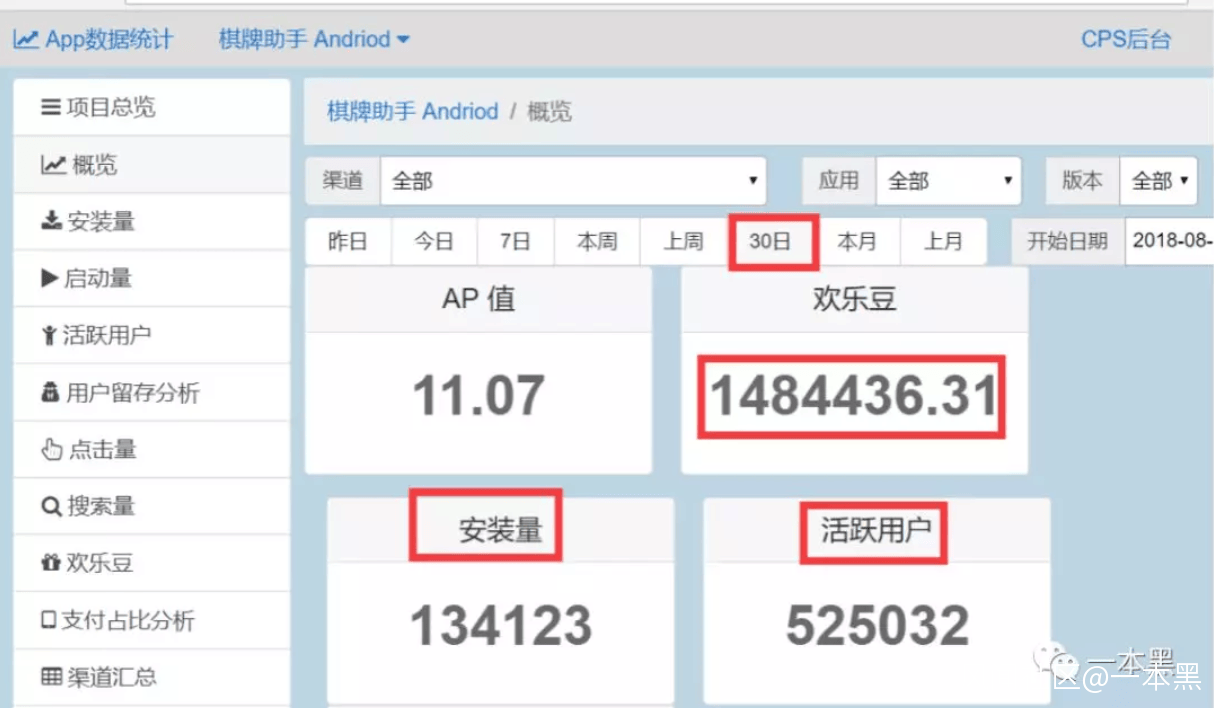1214x708 pixels.
Task: Open the 棋牌助手 Andriod project dropdown
Action: (x=314, y=40)
